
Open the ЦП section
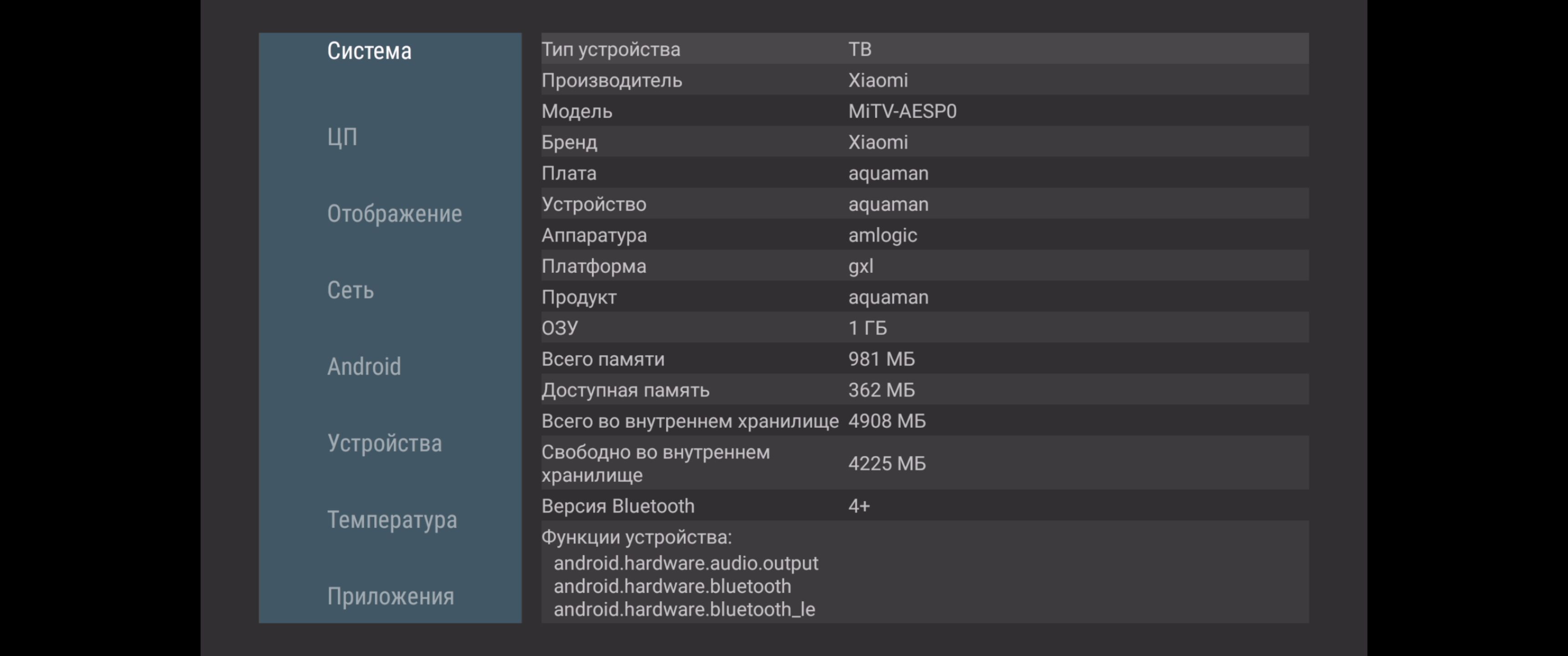tap(342, 138)
